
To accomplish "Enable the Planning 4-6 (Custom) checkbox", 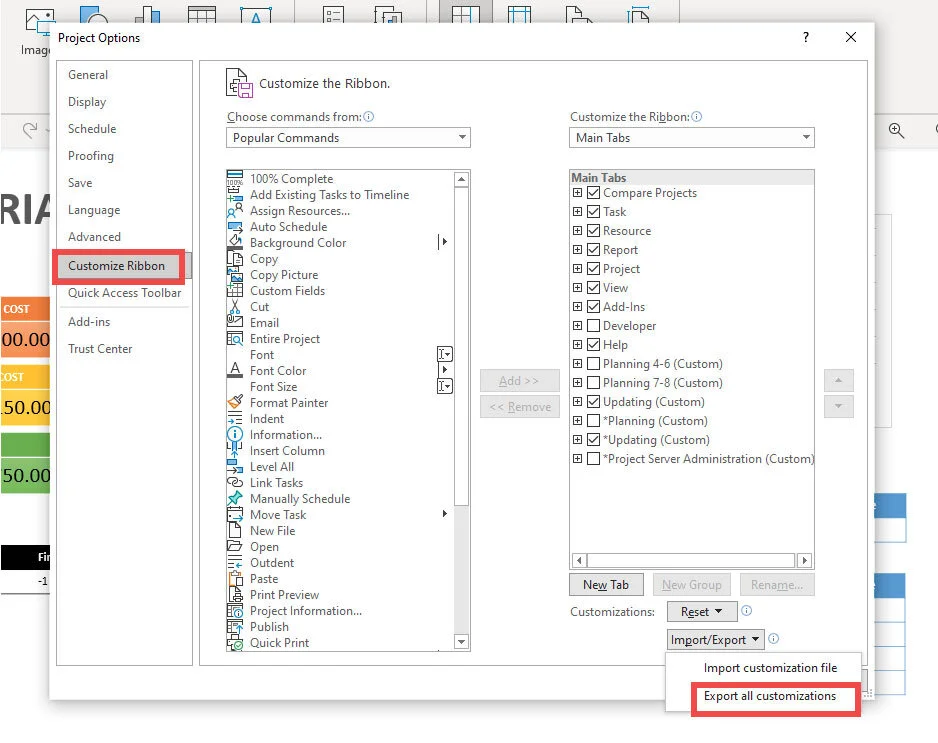I will tap(593, 364).
